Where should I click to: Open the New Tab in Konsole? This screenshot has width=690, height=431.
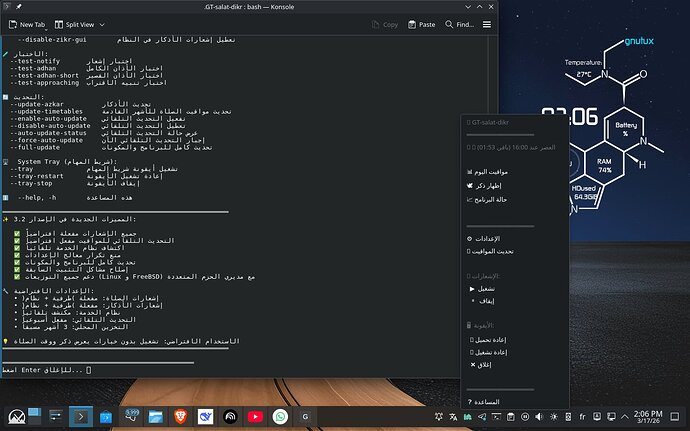[26, 25]
